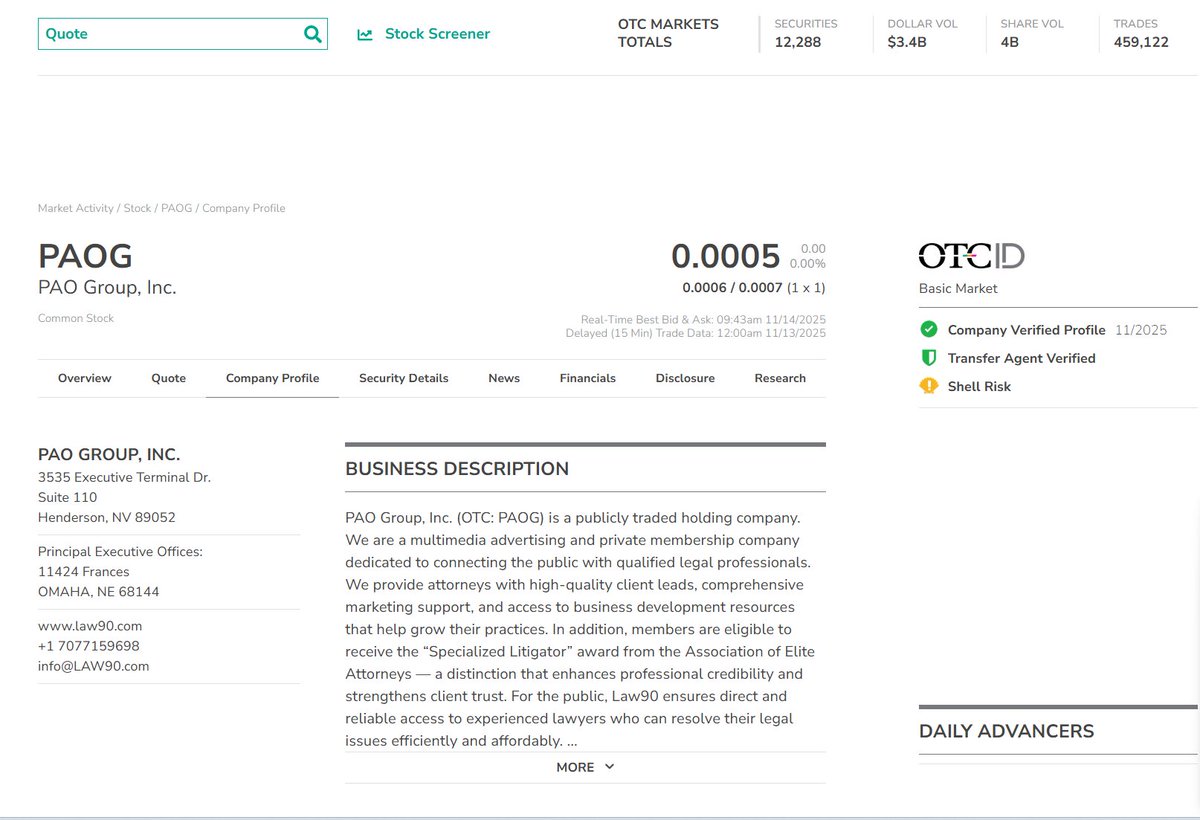The height and width of the screenshot is (820, 1200).
Task: Open the Overview tab
Action: pos(85,378)
